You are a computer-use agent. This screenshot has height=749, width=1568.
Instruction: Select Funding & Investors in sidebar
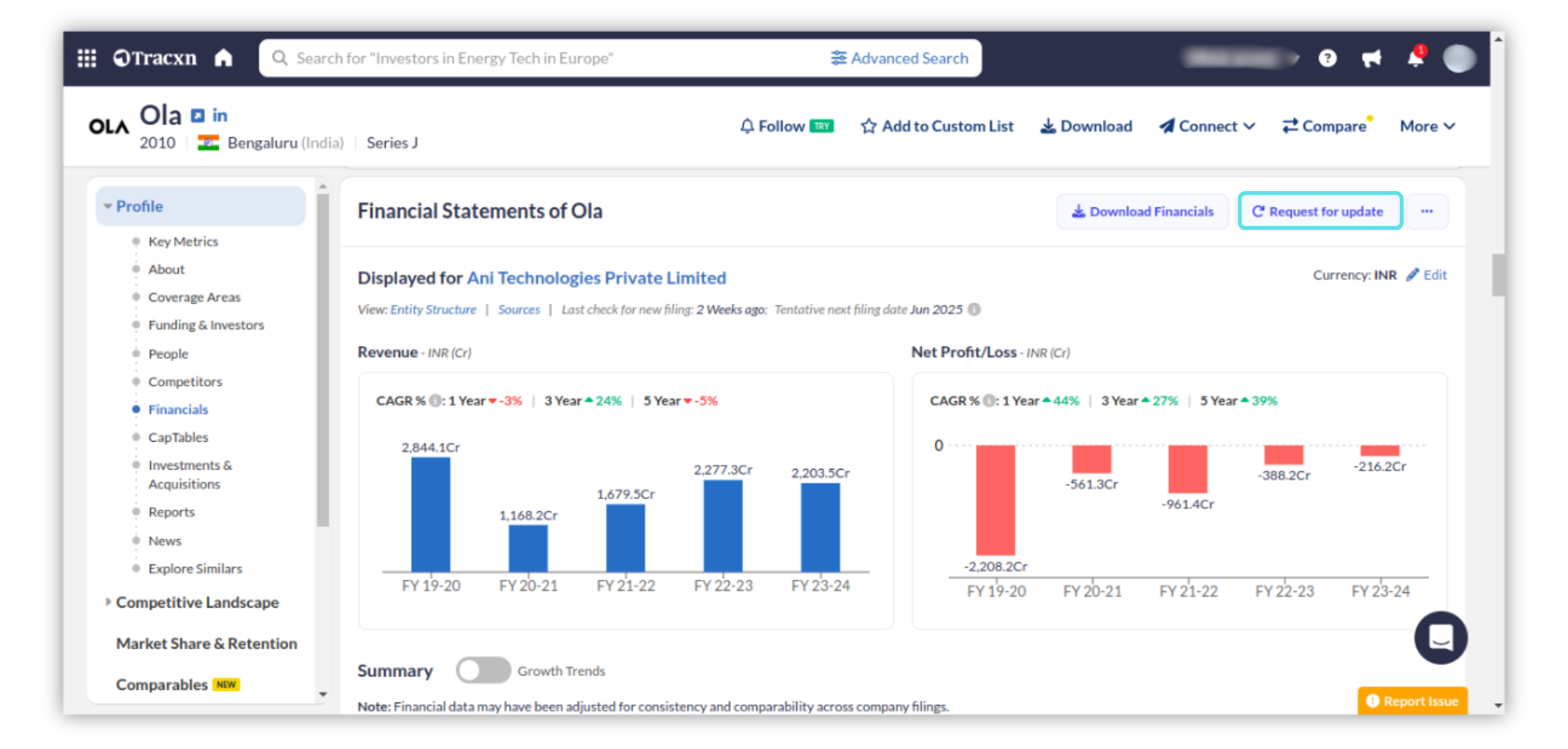(x=206, y=325)
